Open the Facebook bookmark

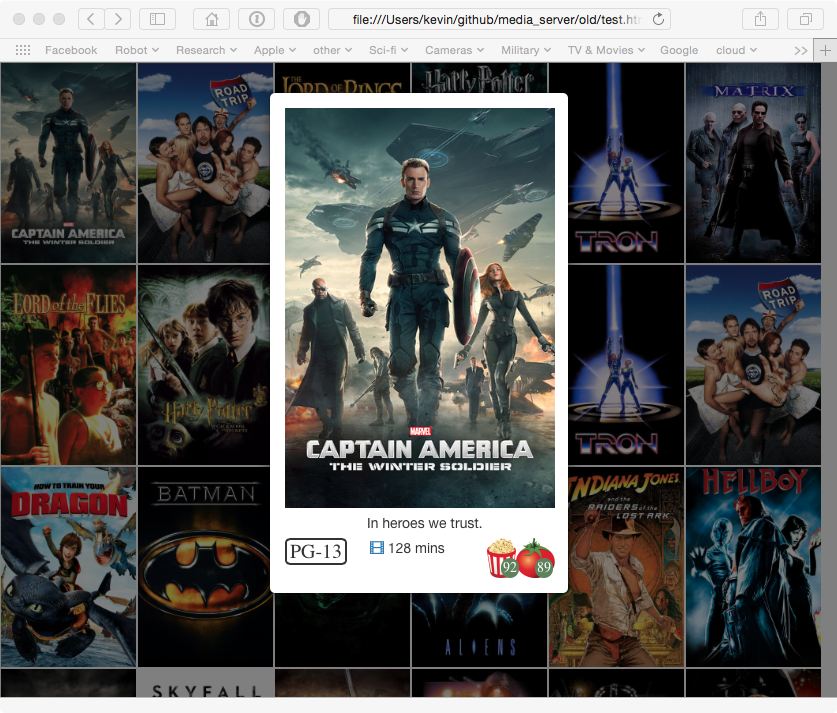(x=71, y=50)
